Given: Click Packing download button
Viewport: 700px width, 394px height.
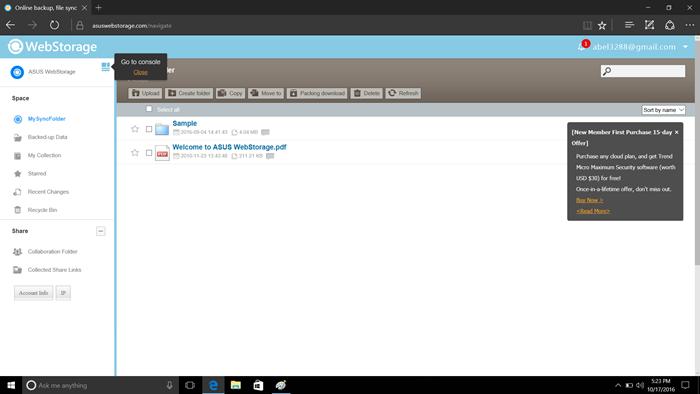Looking at the screenshot, I should click(x=317, y=93).
